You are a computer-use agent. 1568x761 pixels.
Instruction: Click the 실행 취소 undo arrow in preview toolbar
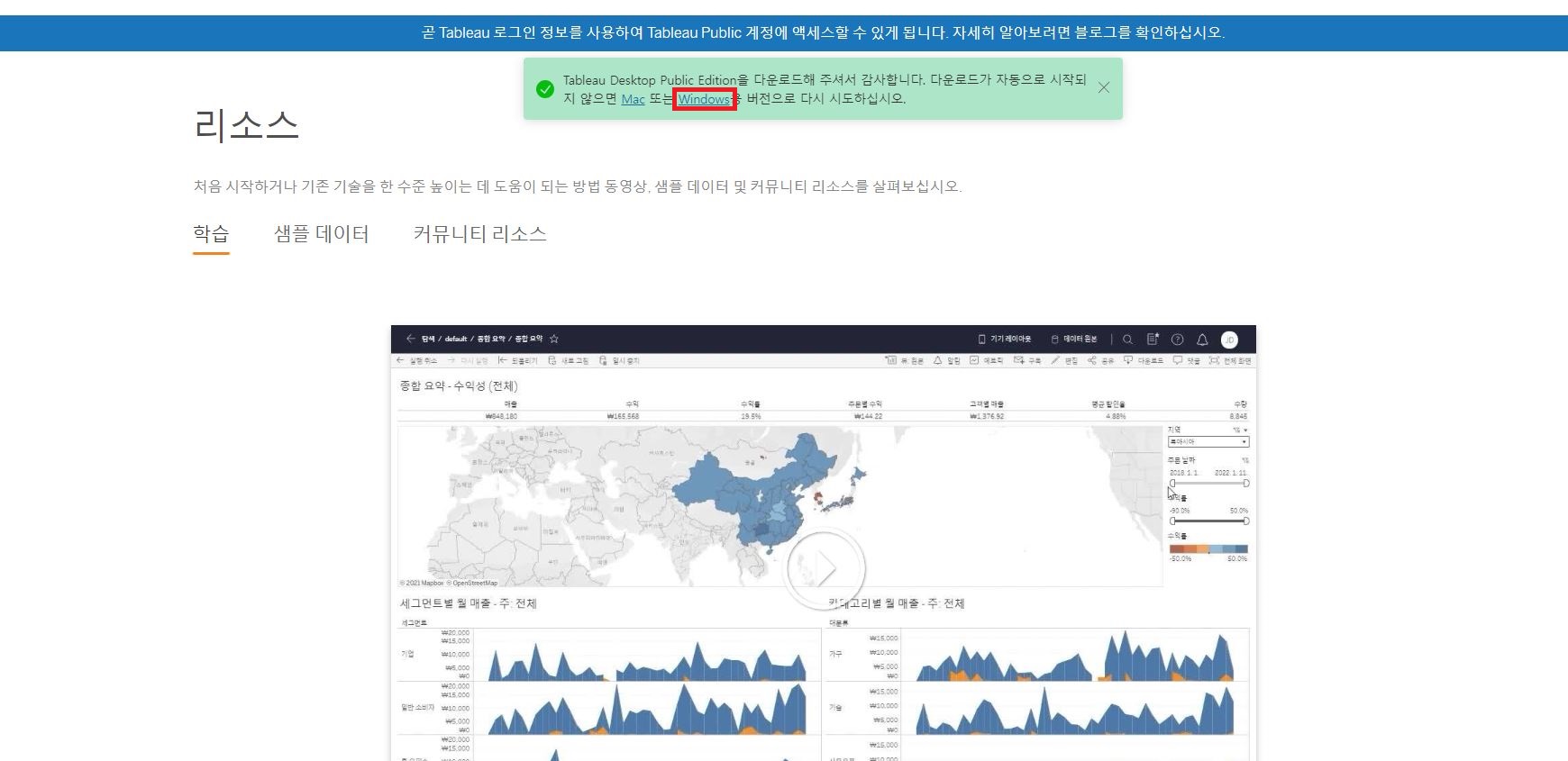coord(401,360)
